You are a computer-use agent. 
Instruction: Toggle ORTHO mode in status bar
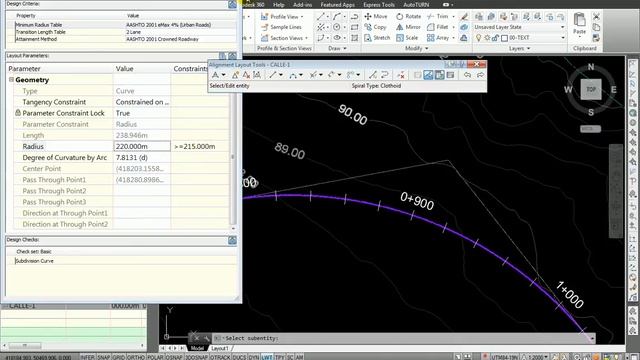point(136,357)
